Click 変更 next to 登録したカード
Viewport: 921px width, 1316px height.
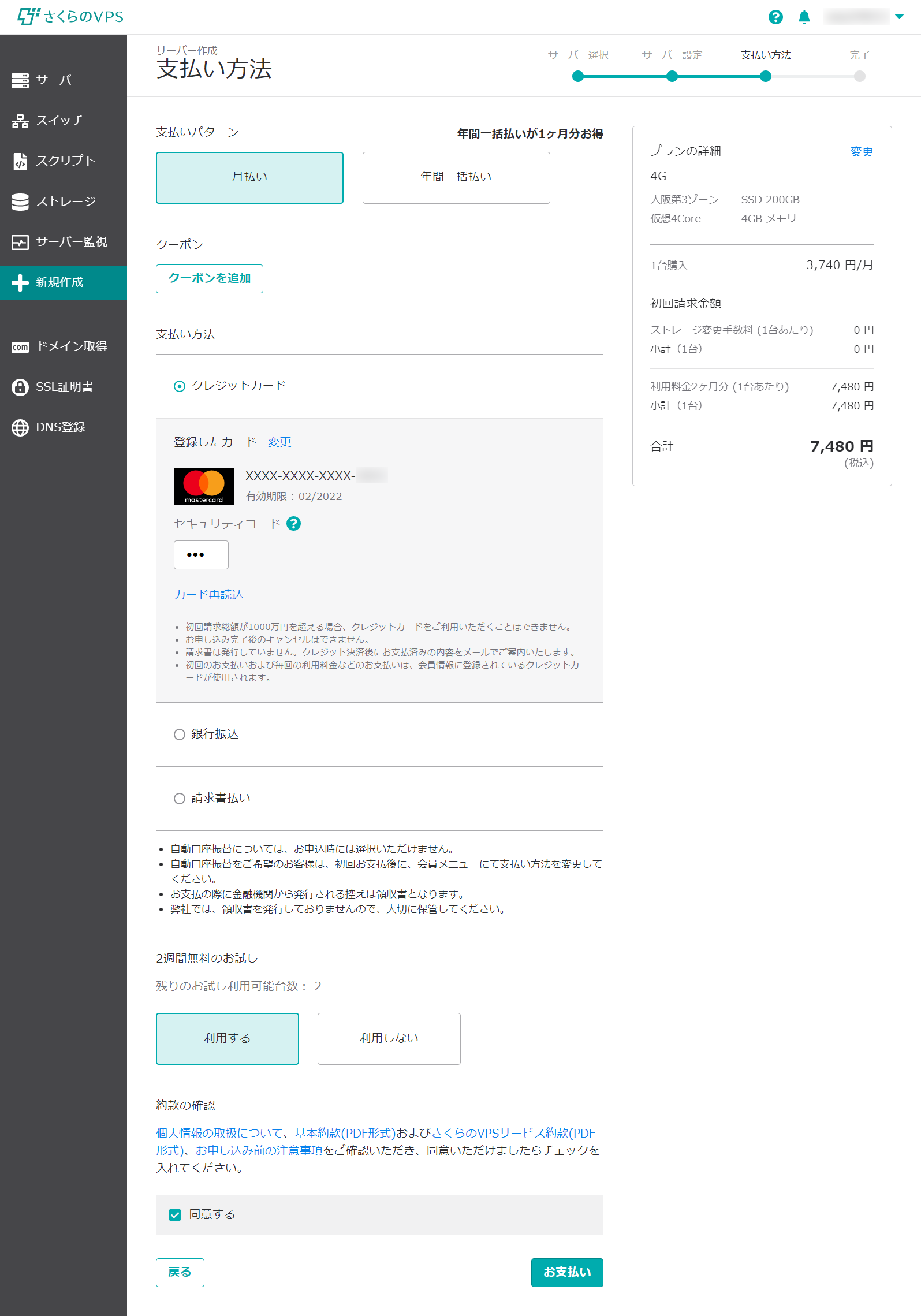[x=279, y=442]
